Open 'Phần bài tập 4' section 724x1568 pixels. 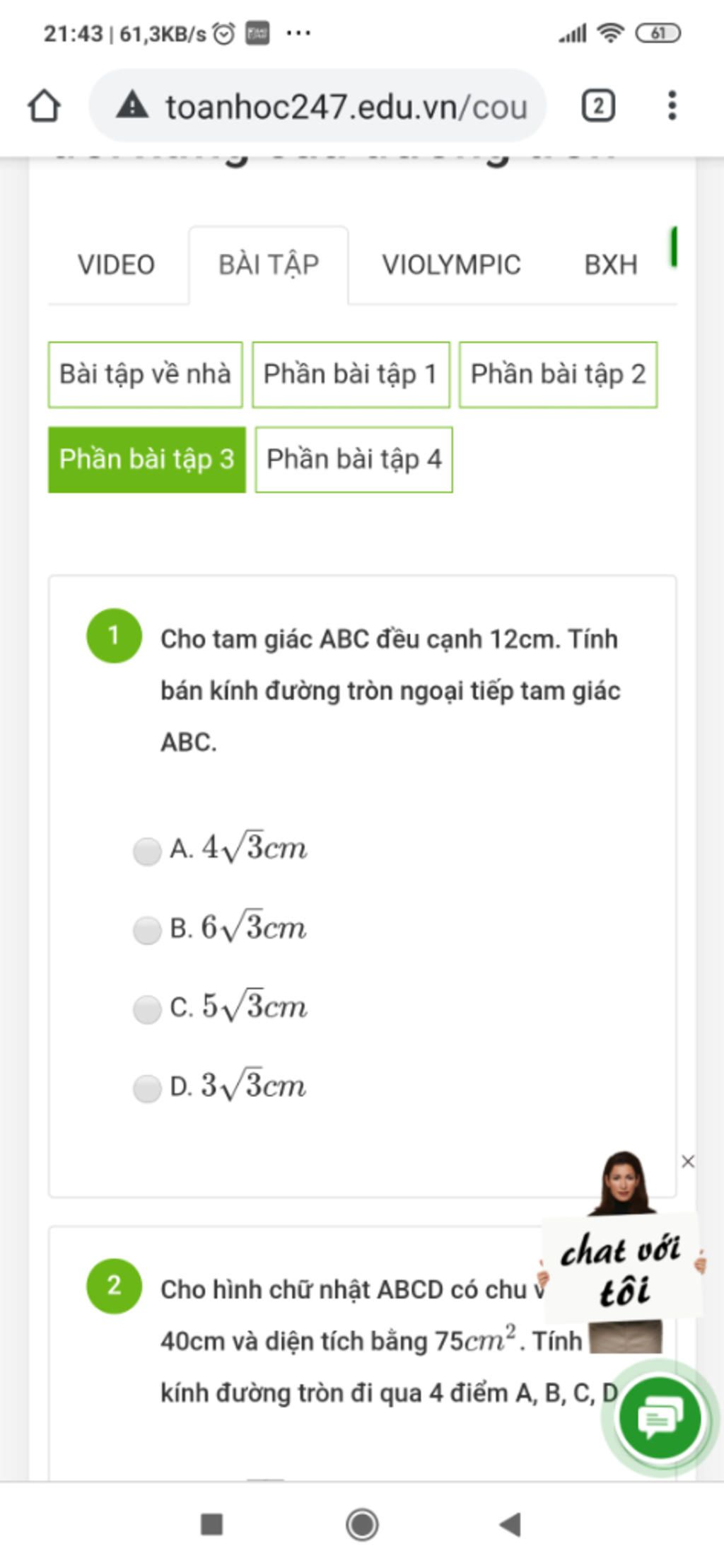pyautogui.click(x=354, y=459)
